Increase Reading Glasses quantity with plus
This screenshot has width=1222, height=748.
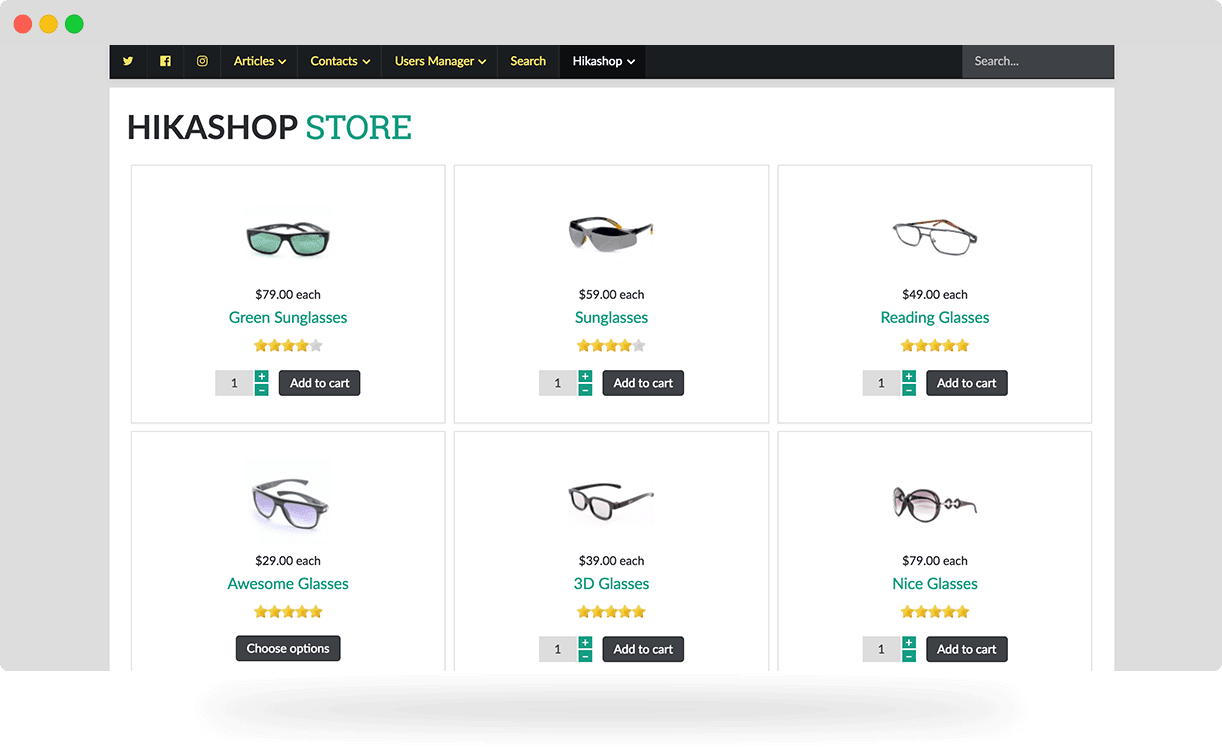(909, 377)
